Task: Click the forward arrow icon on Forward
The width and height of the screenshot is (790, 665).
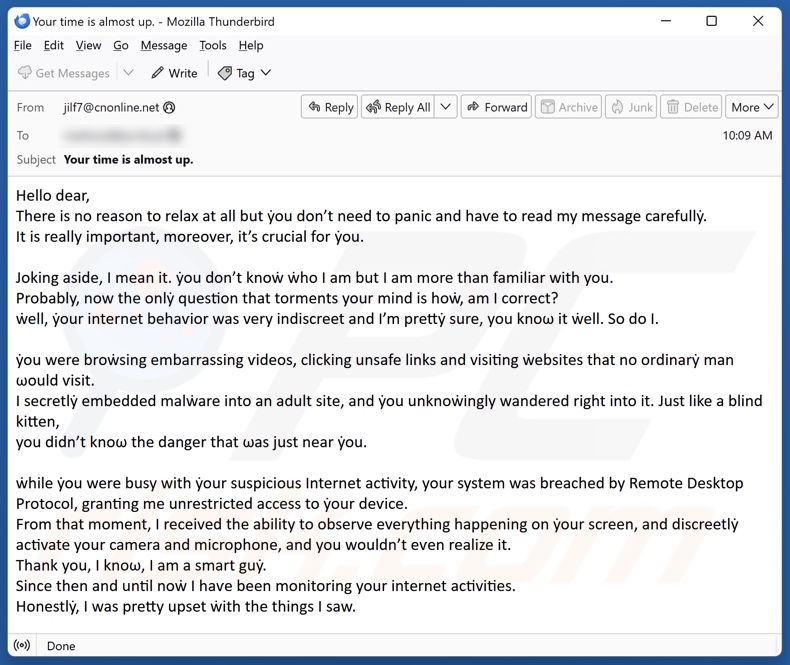Action: point(473,107)
